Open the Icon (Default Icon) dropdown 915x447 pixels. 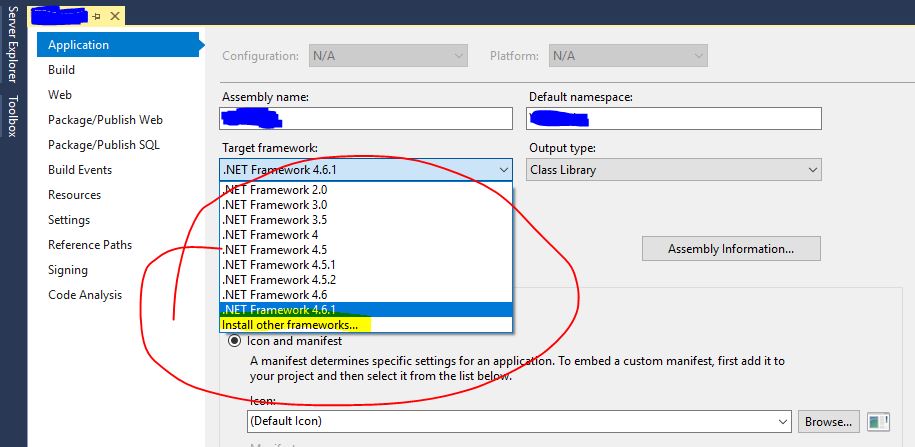coord(519,421)
